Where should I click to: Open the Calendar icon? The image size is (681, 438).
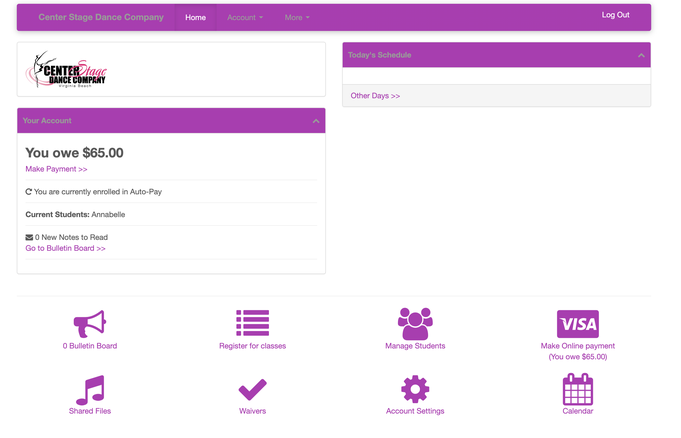pyautogui.click(x=578, y=389)
